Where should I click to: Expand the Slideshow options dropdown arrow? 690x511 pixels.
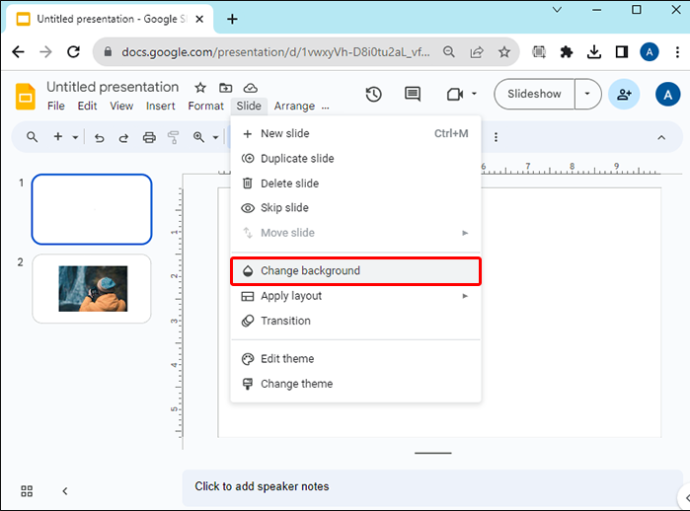coord(587,94)
